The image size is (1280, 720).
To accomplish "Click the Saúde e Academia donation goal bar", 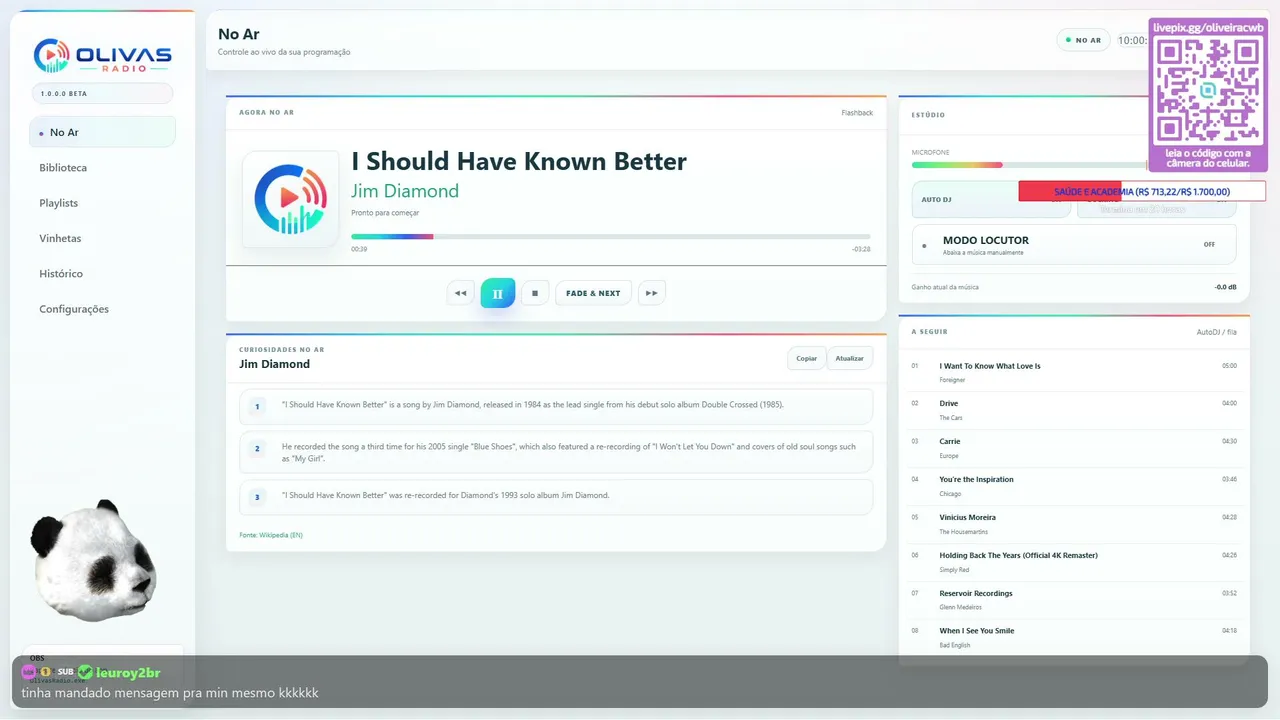I will [1142, 191].
